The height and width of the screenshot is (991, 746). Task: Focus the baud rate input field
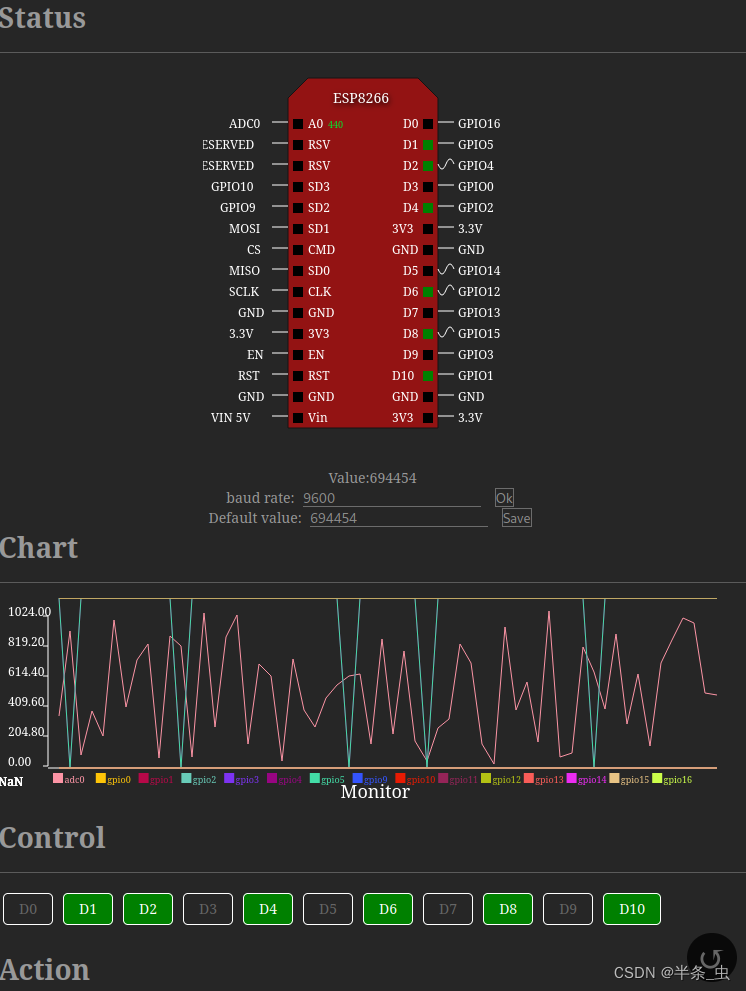tap(392, 498)
